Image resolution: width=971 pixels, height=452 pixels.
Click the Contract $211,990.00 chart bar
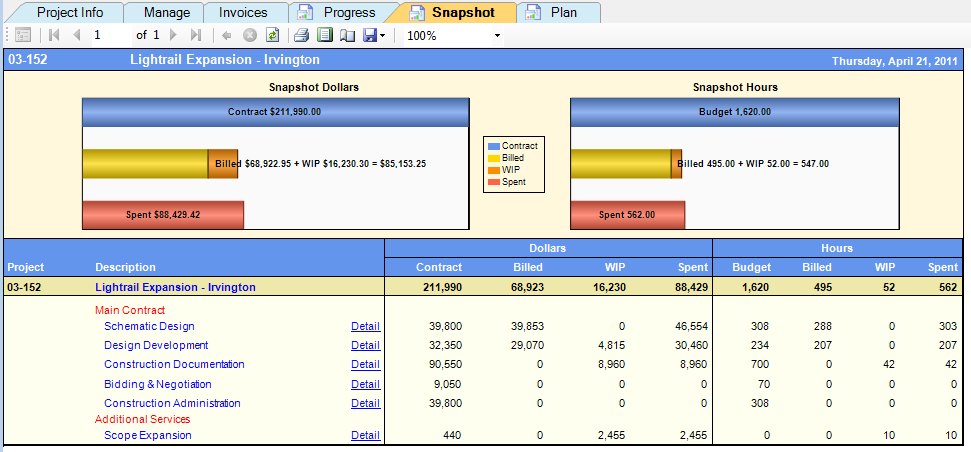tap(275, 112)
